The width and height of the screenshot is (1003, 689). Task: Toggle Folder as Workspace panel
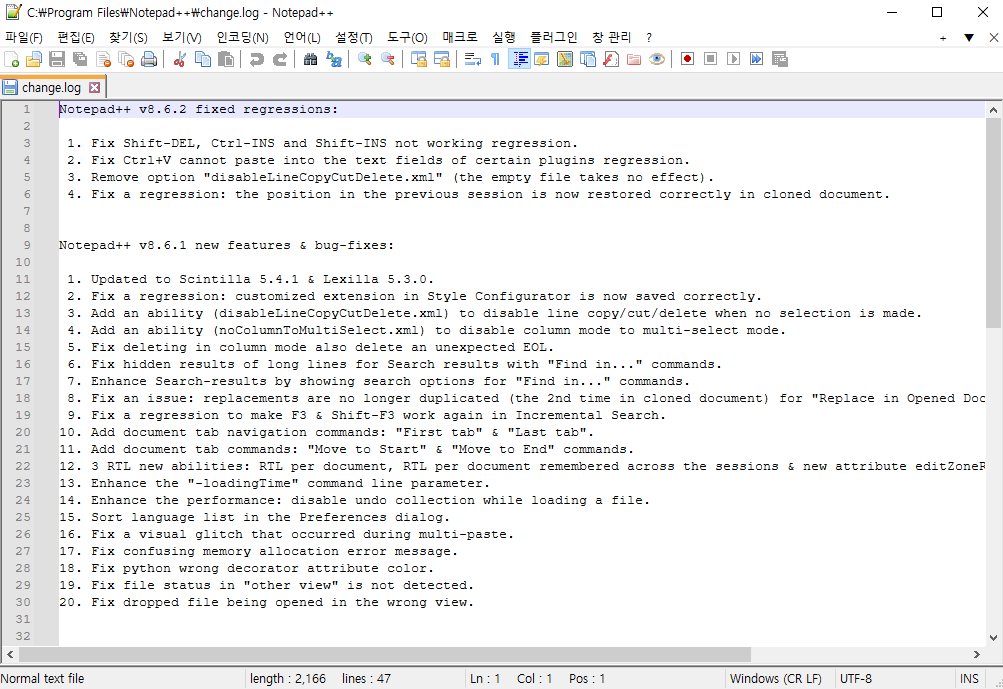(x=634, y=59)
